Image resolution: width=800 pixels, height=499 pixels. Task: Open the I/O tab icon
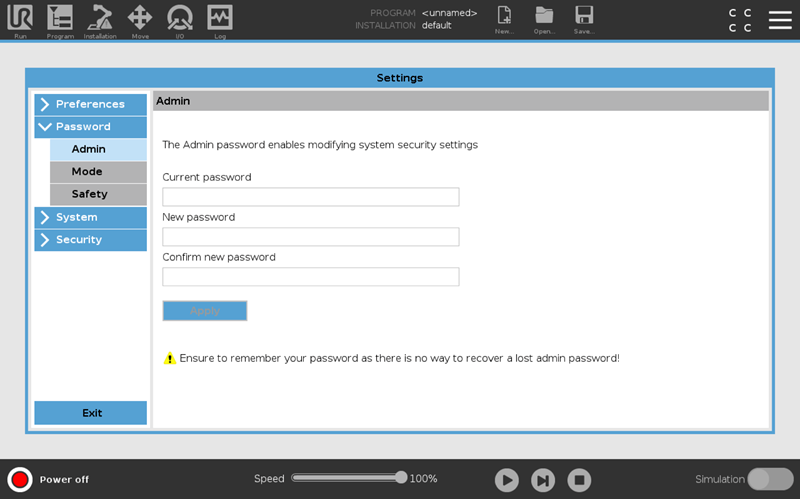pyautogui.click(x=180, y=19)
